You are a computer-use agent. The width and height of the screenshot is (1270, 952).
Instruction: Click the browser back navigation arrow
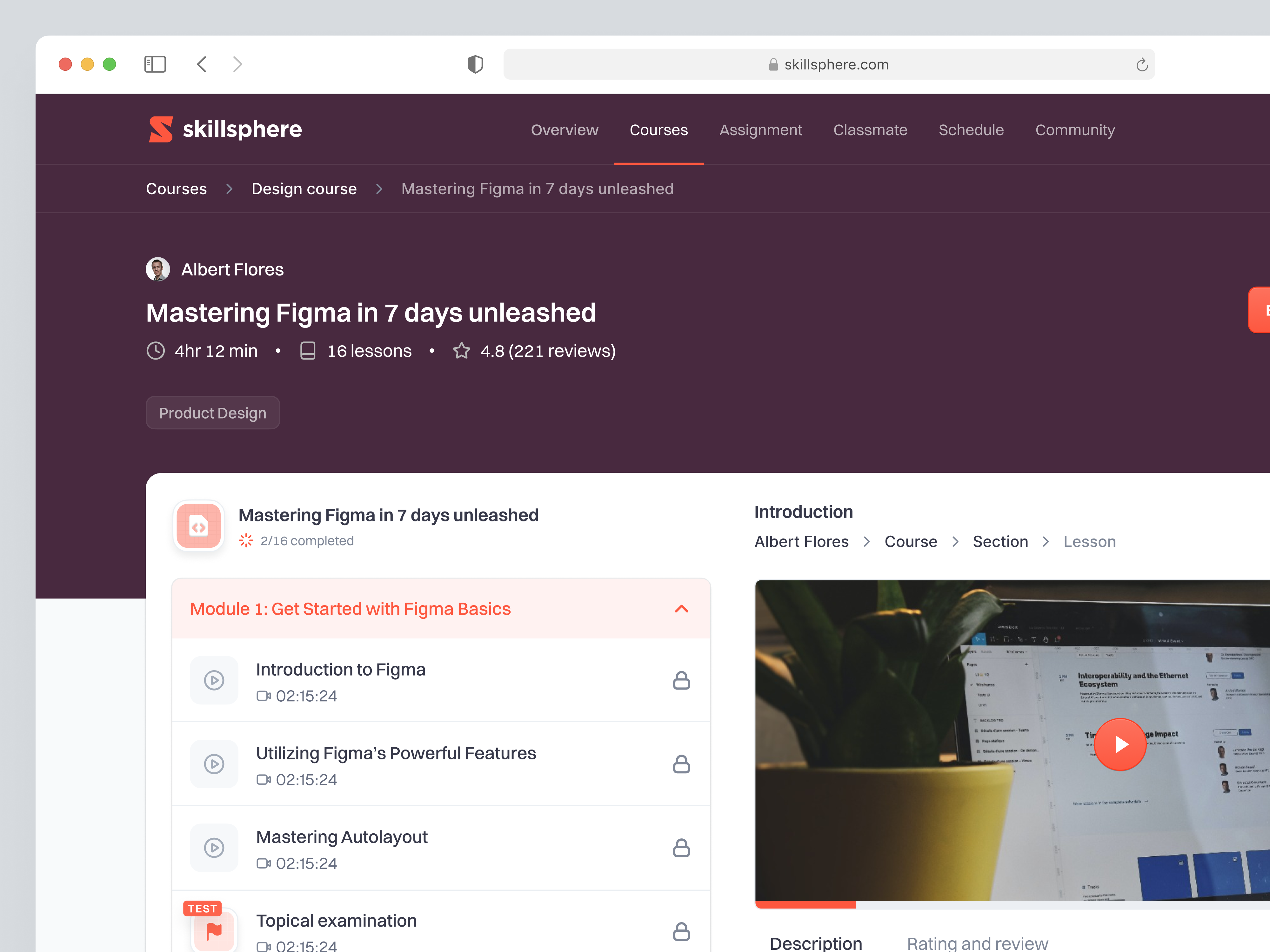point(202,64)
